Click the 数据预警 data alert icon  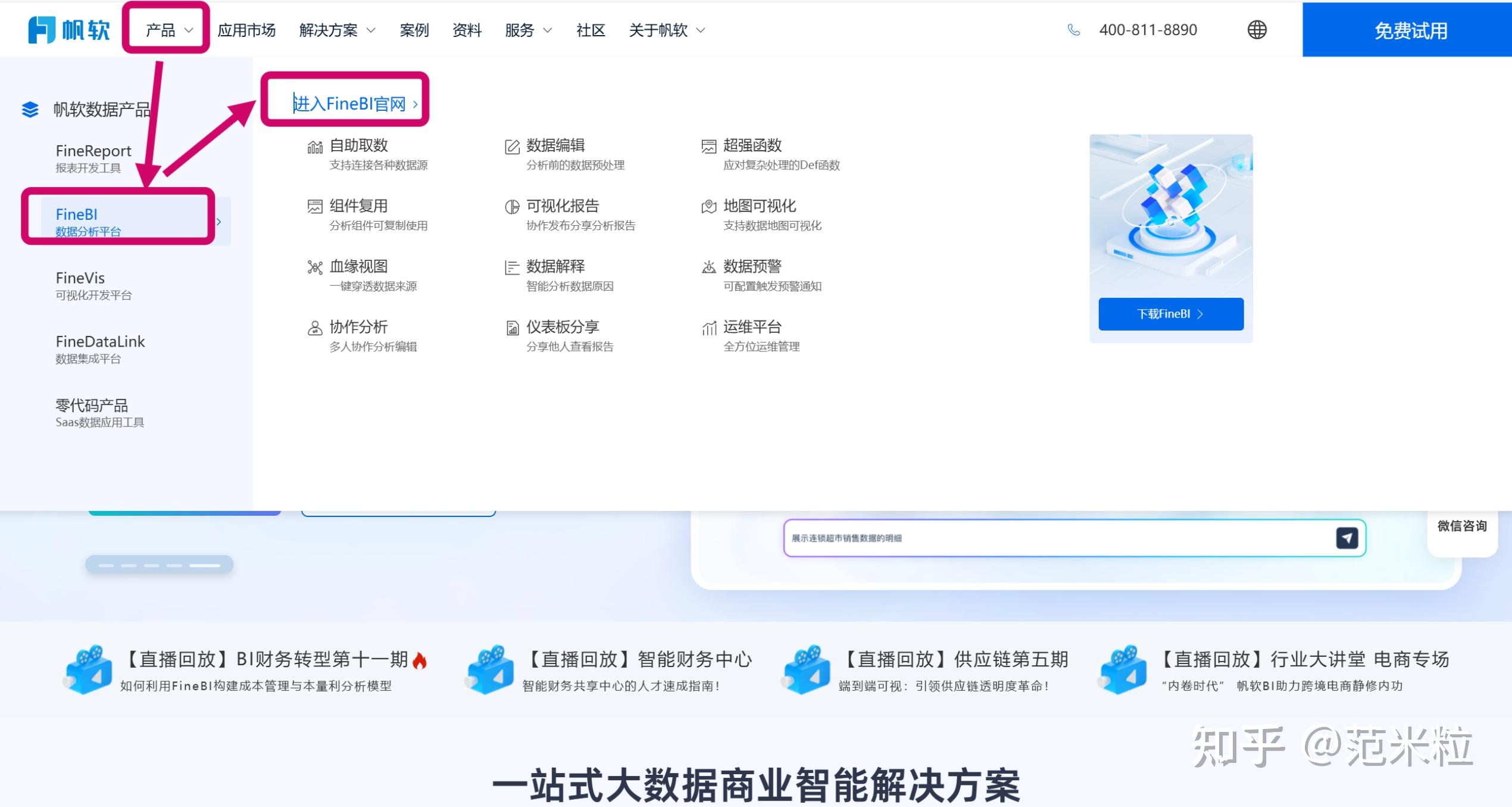[709, 267]
